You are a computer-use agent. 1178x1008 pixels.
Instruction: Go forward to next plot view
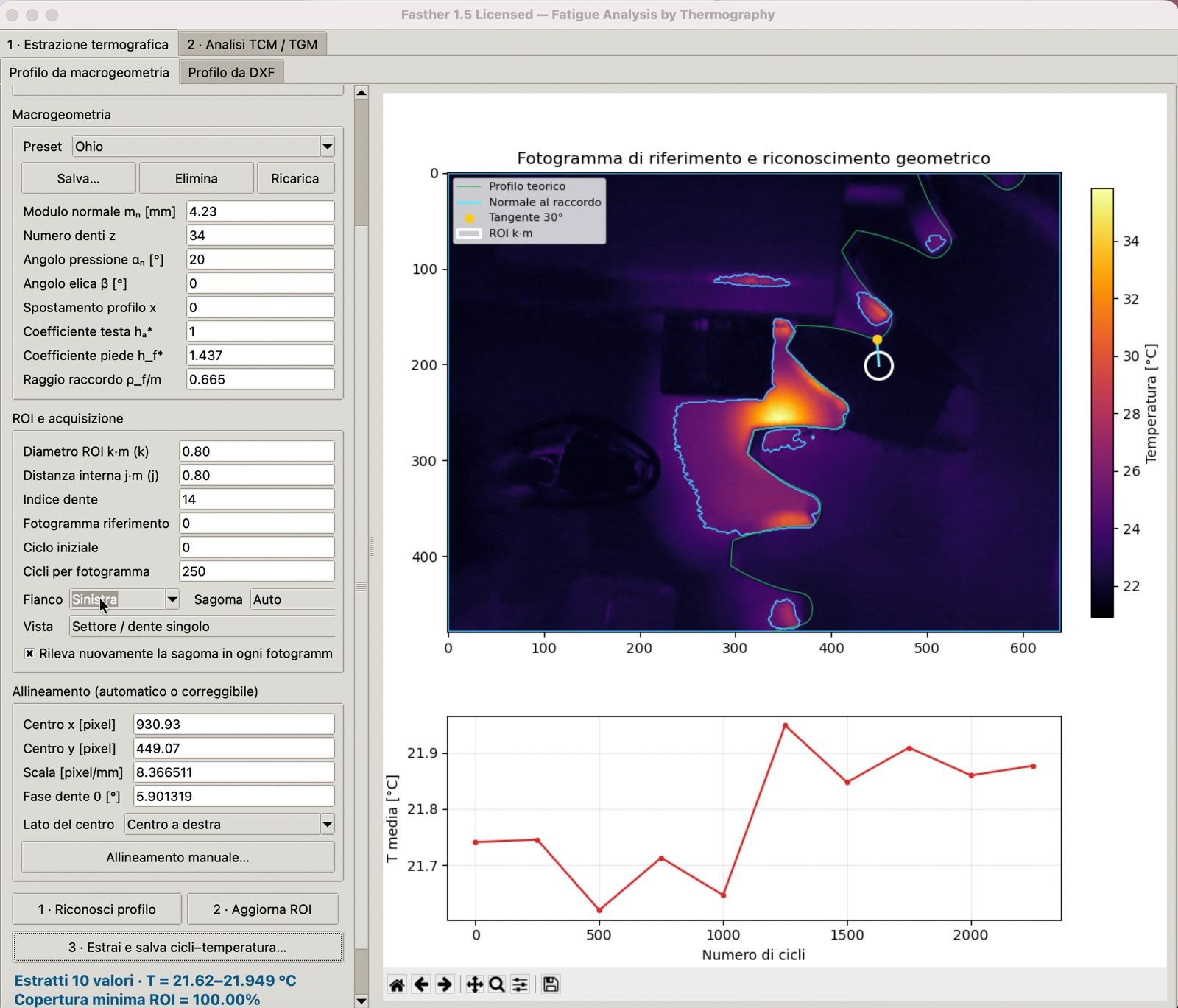pyautogui.click(x=445, y=984)
